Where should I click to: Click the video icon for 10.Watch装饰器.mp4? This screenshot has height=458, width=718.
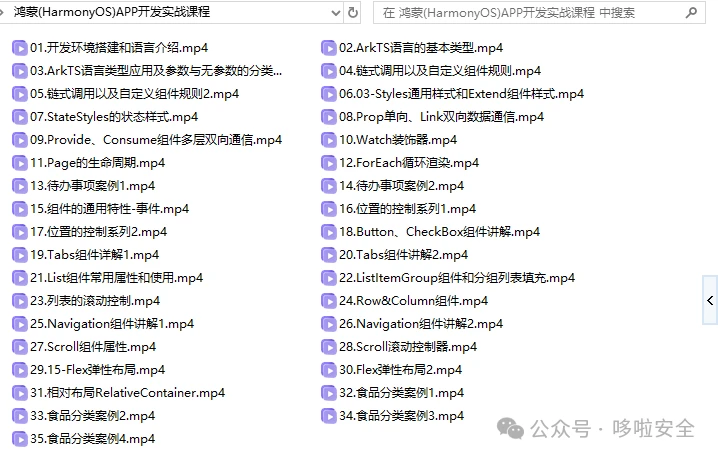tap(329, 140)
